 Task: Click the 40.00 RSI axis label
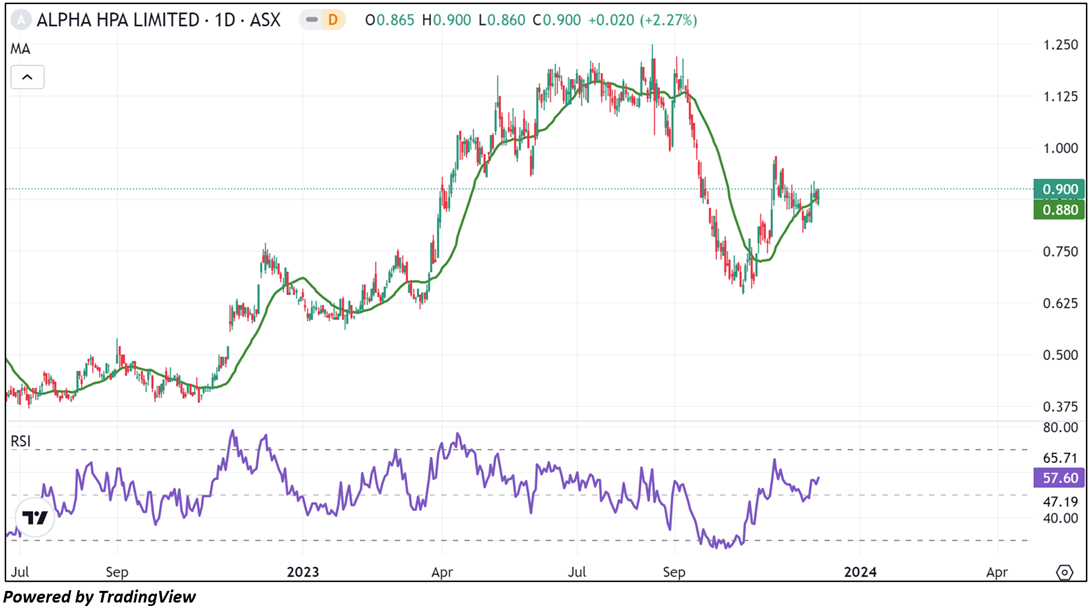pos(1060,518)
